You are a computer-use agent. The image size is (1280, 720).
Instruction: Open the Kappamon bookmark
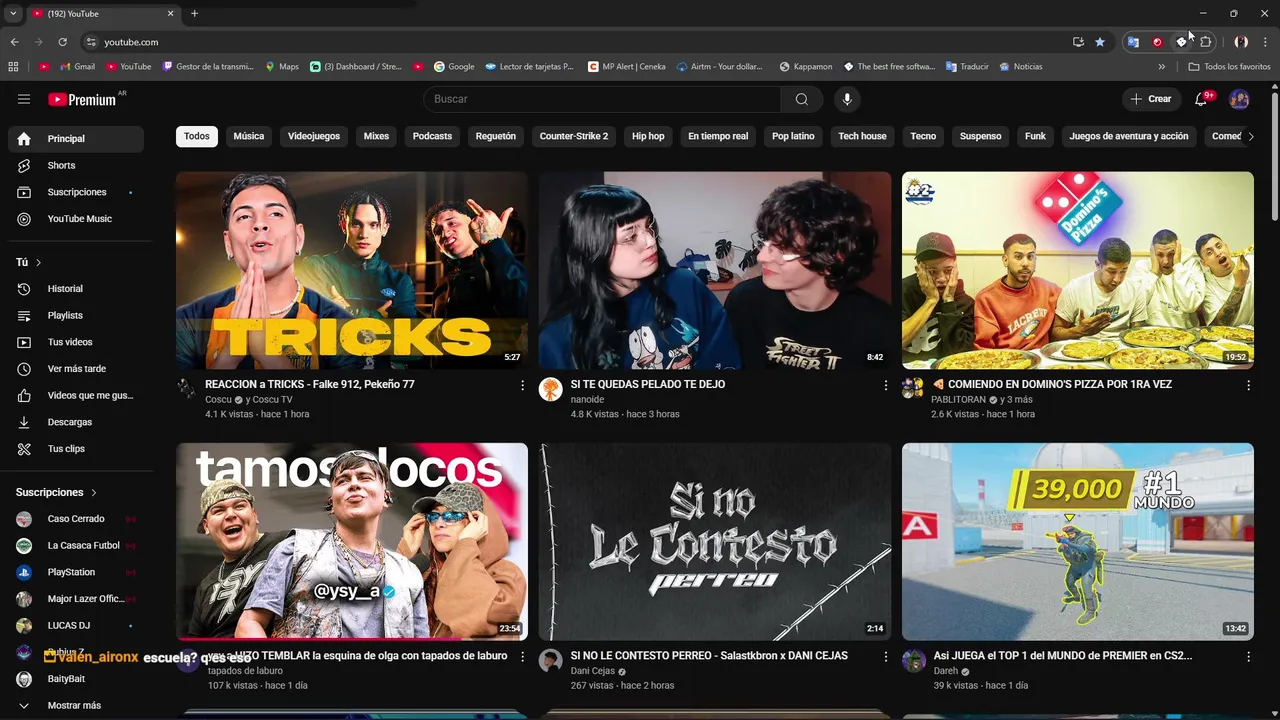coord(805,67)
